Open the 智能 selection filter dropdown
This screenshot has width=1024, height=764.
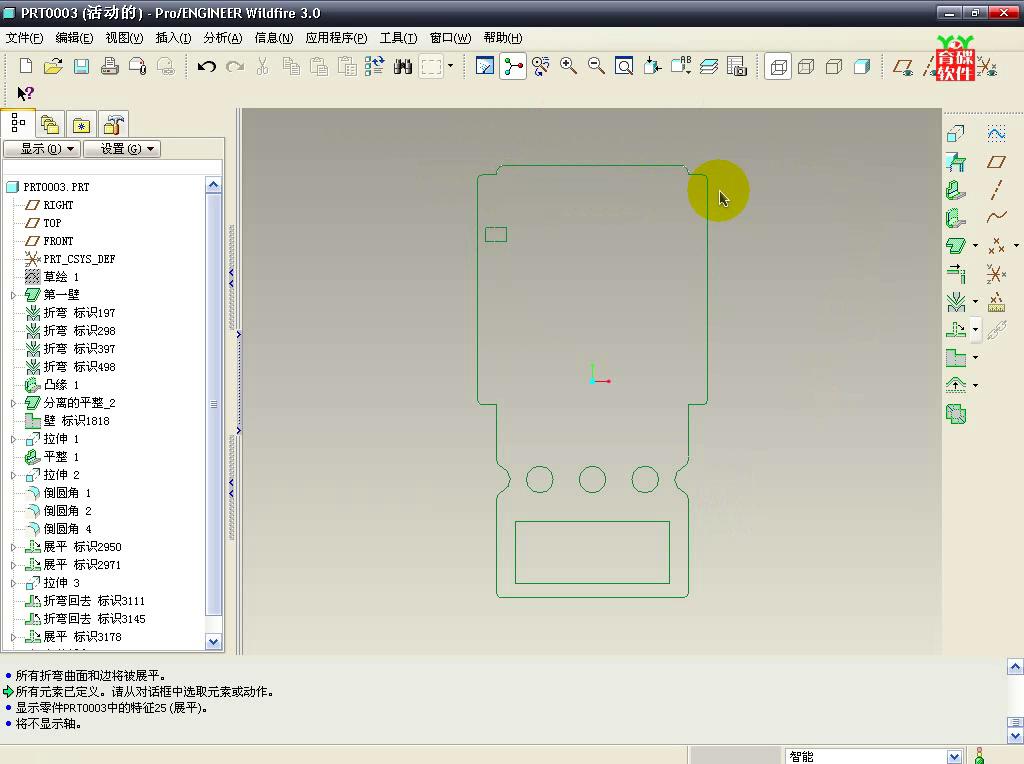tap(954, 757)
